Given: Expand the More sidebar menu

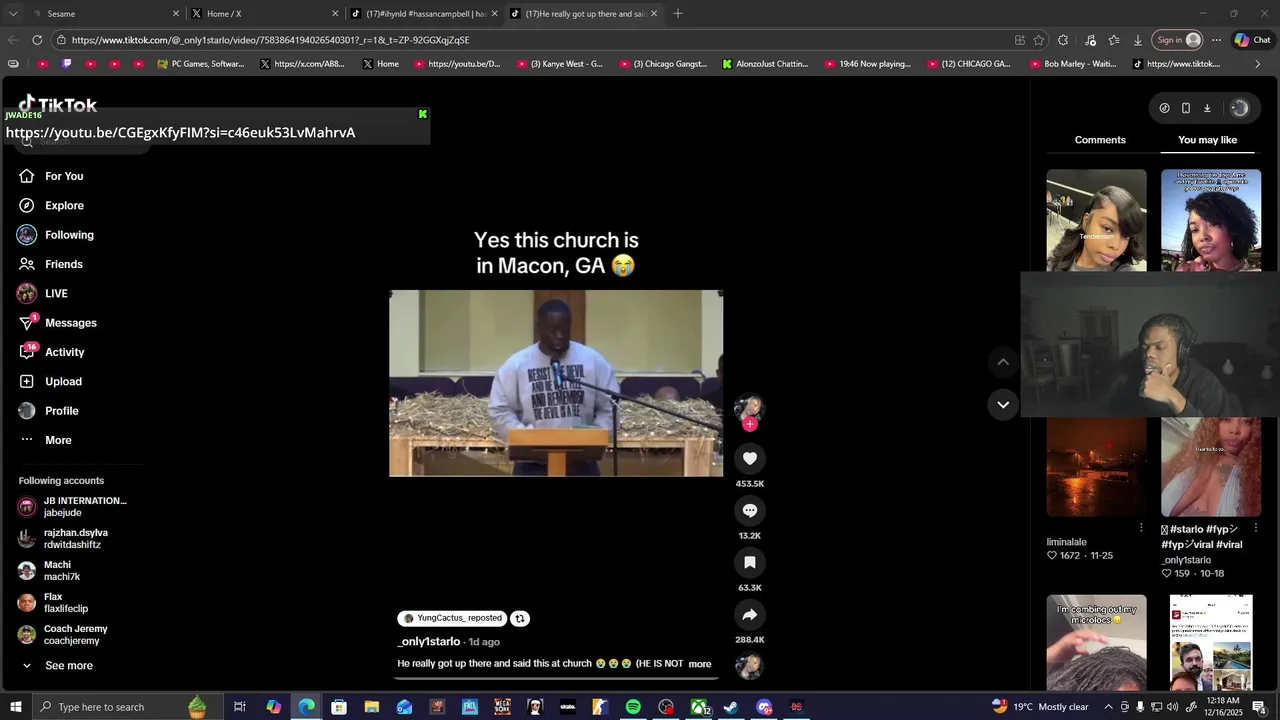Looking at the screenshot, I should [58, 440].
